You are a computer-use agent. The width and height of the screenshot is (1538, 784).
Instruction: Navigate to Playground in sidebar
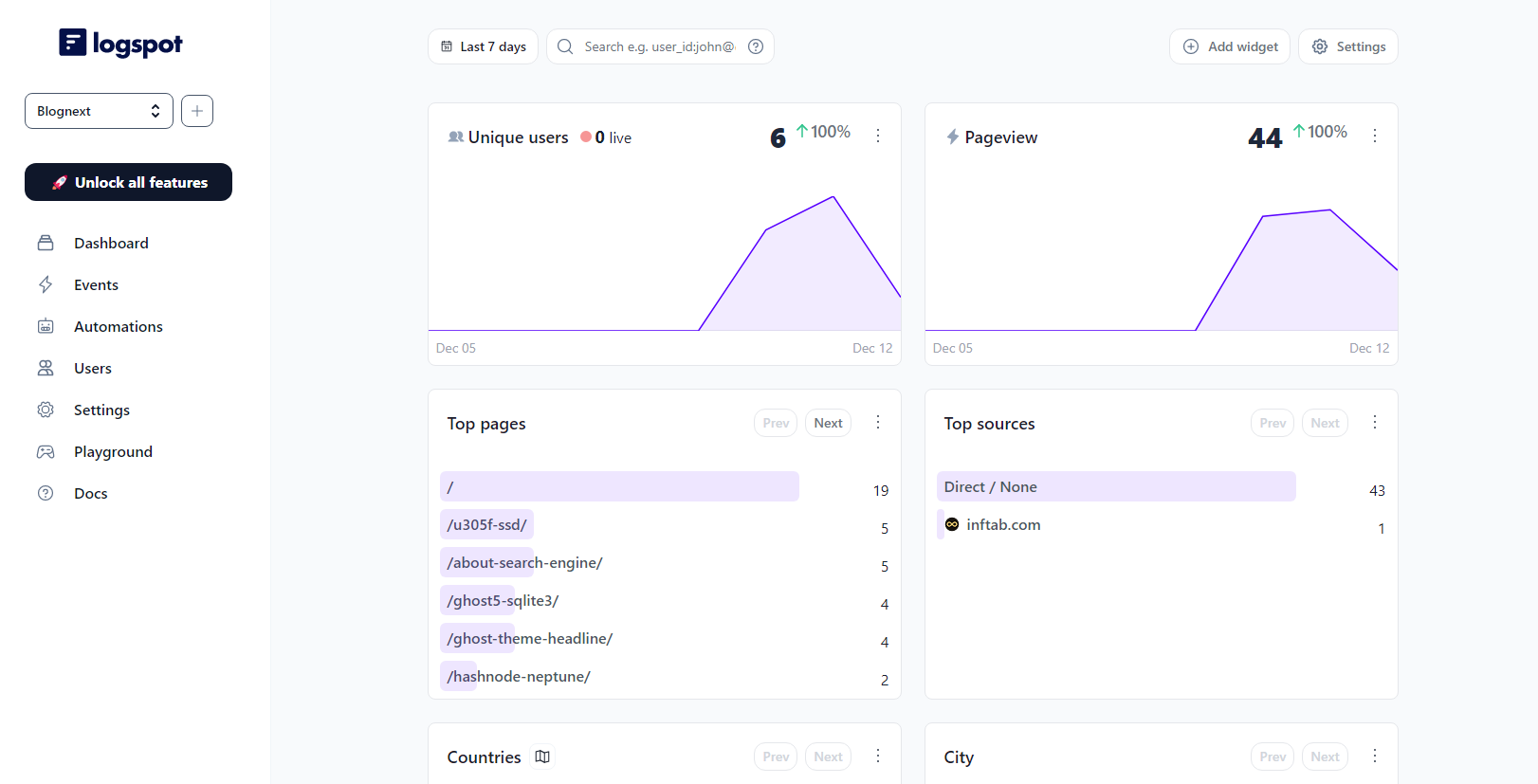pos(113,451)
